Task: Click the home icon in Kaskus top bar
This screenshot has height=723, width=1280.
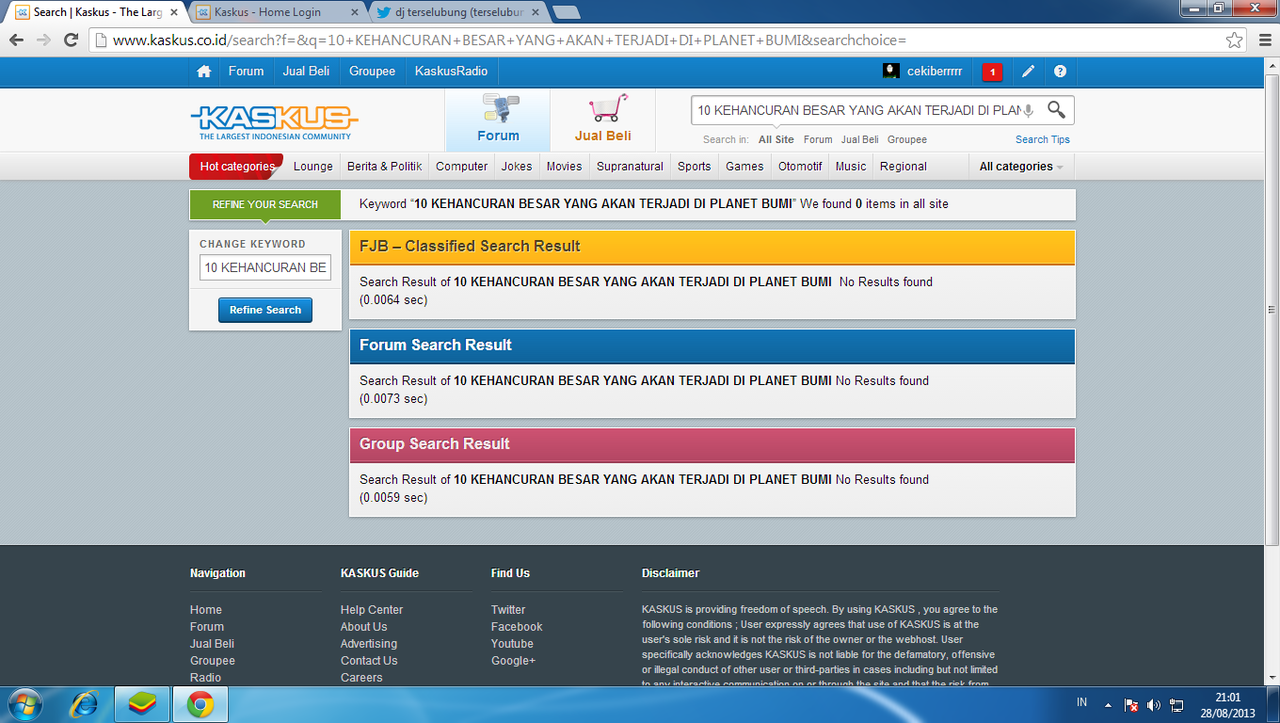Action: (204, 72)
